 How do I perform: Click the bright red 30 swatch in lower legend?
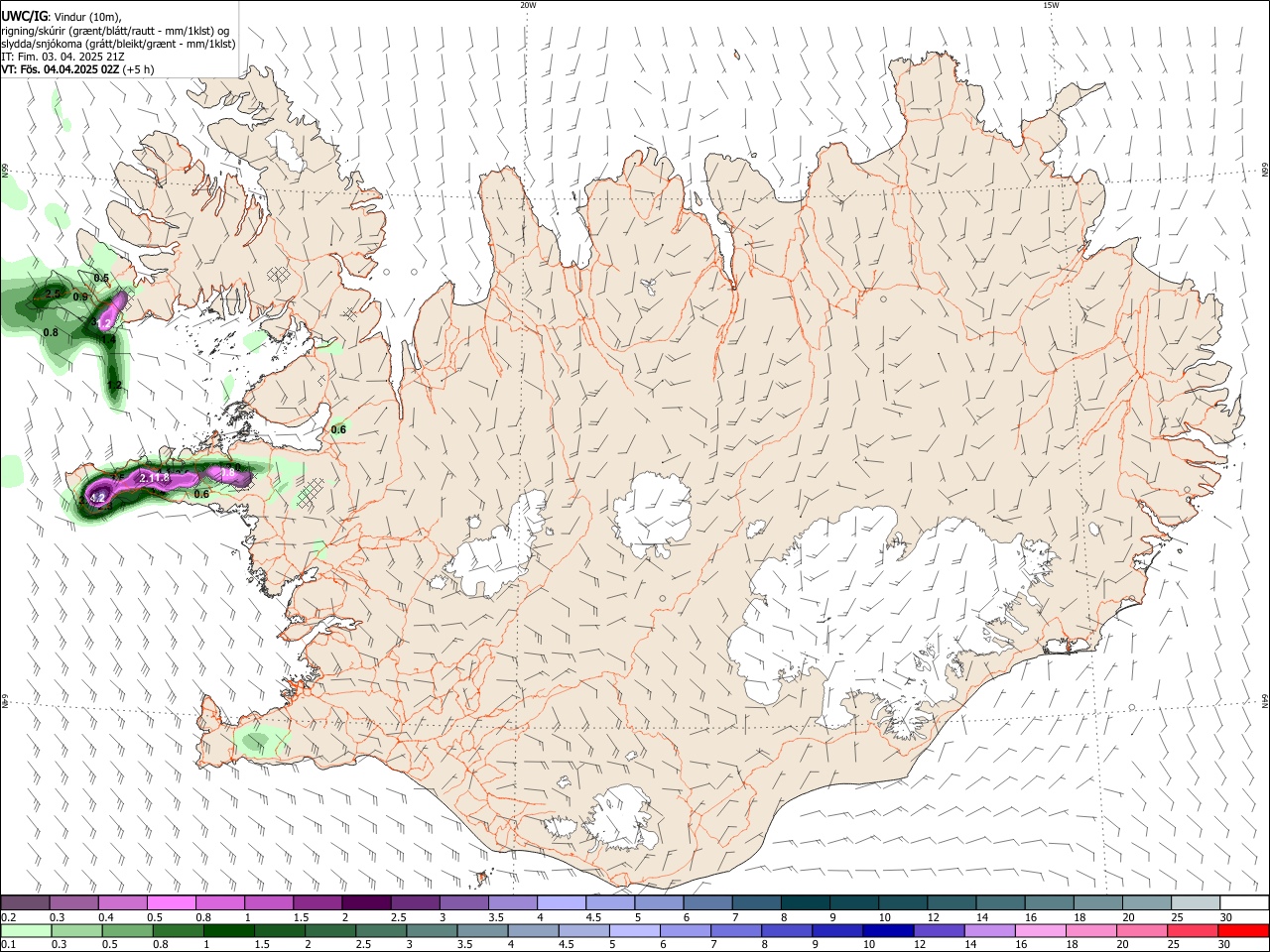[1244, 931]
